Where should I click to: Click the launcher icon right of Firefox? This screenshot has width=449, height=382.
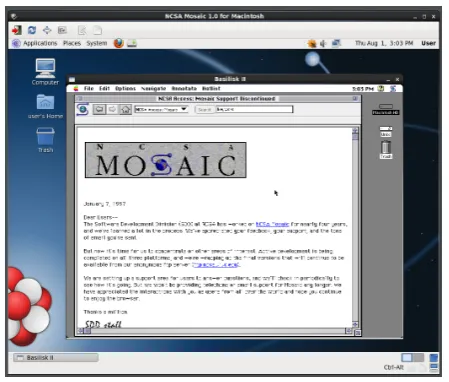point(132,43)
